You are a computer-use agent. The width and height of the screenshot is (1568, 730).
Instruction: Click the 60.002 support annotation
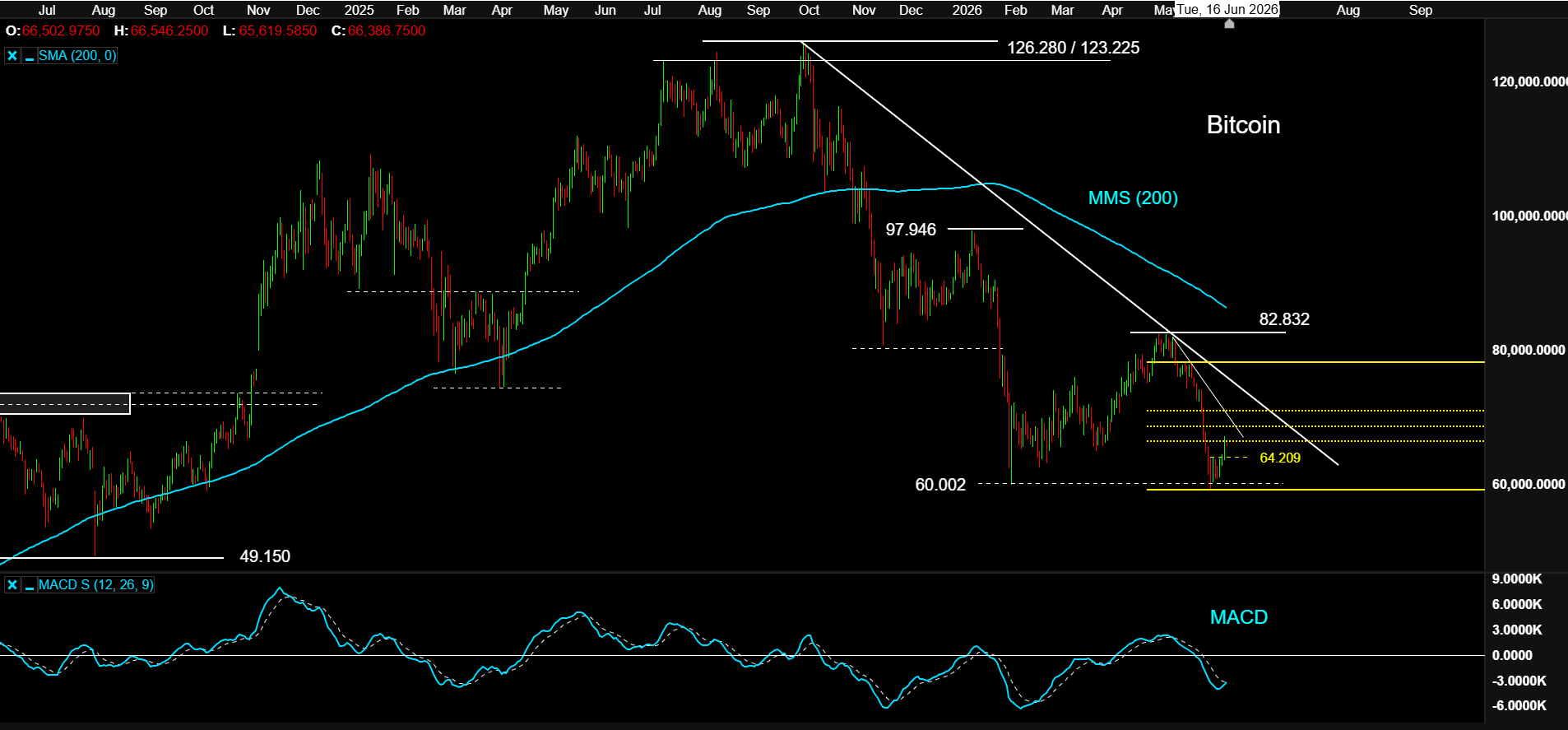click(940, 485)
